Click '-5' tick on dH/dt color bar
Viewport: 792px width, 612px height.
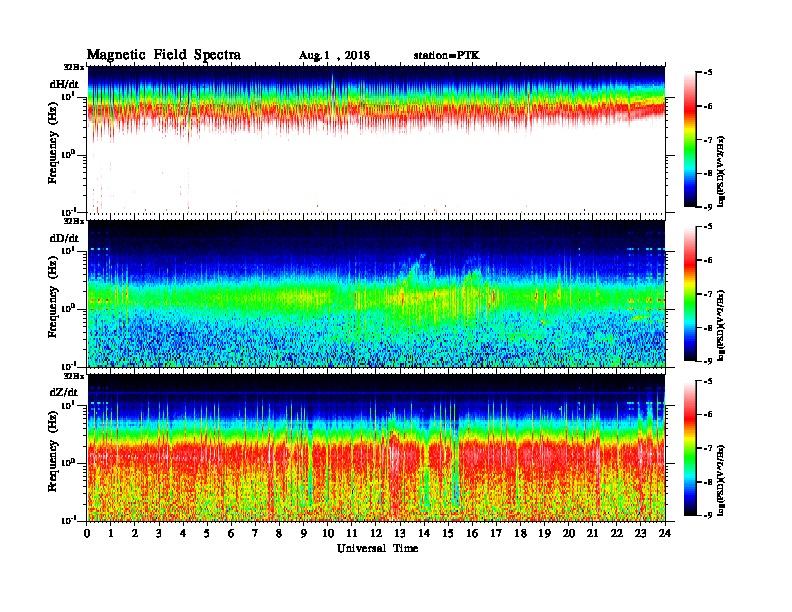[708, 73]
